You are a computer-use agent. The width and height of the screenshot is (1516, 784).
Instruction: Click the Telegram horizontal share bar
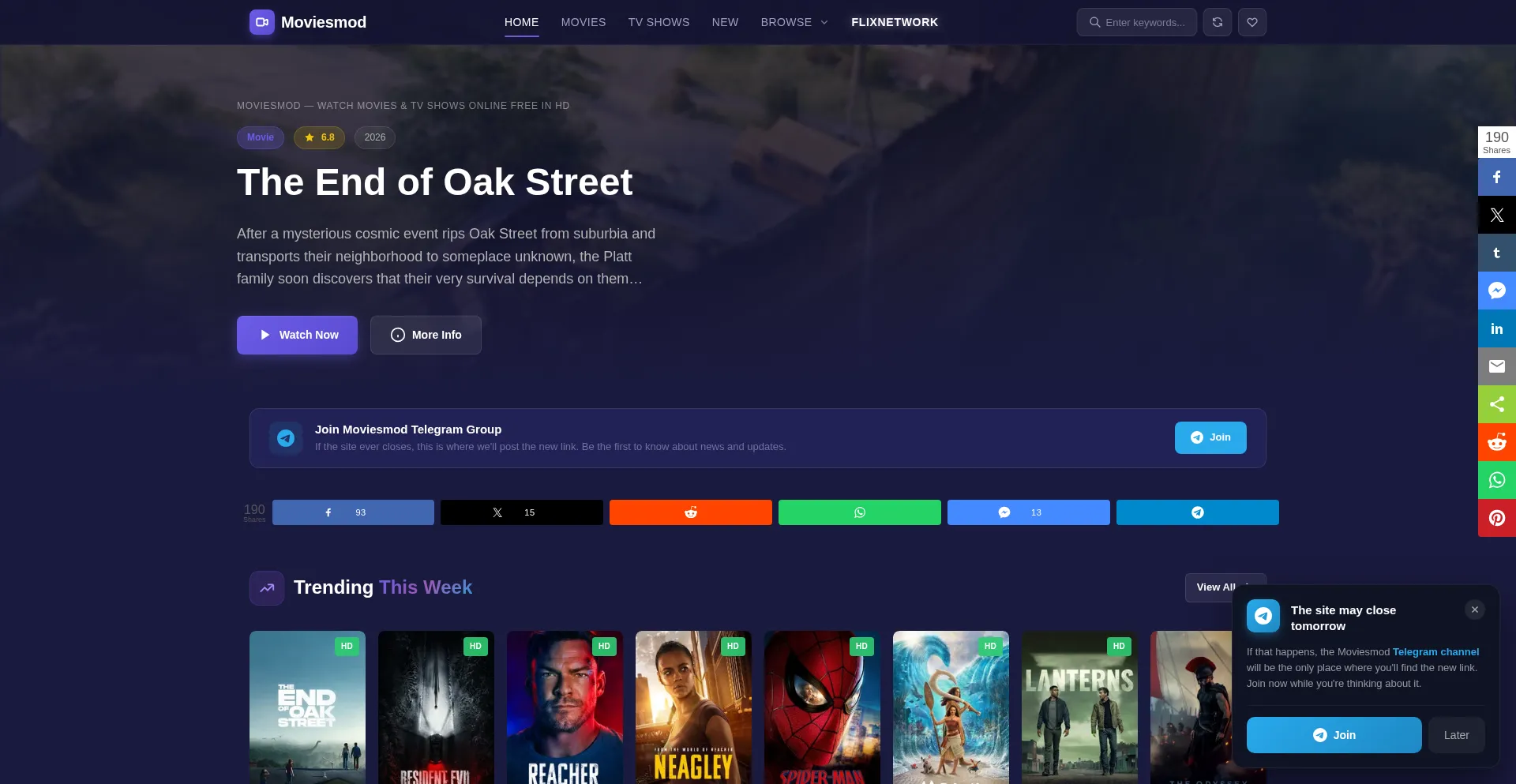1198,512
